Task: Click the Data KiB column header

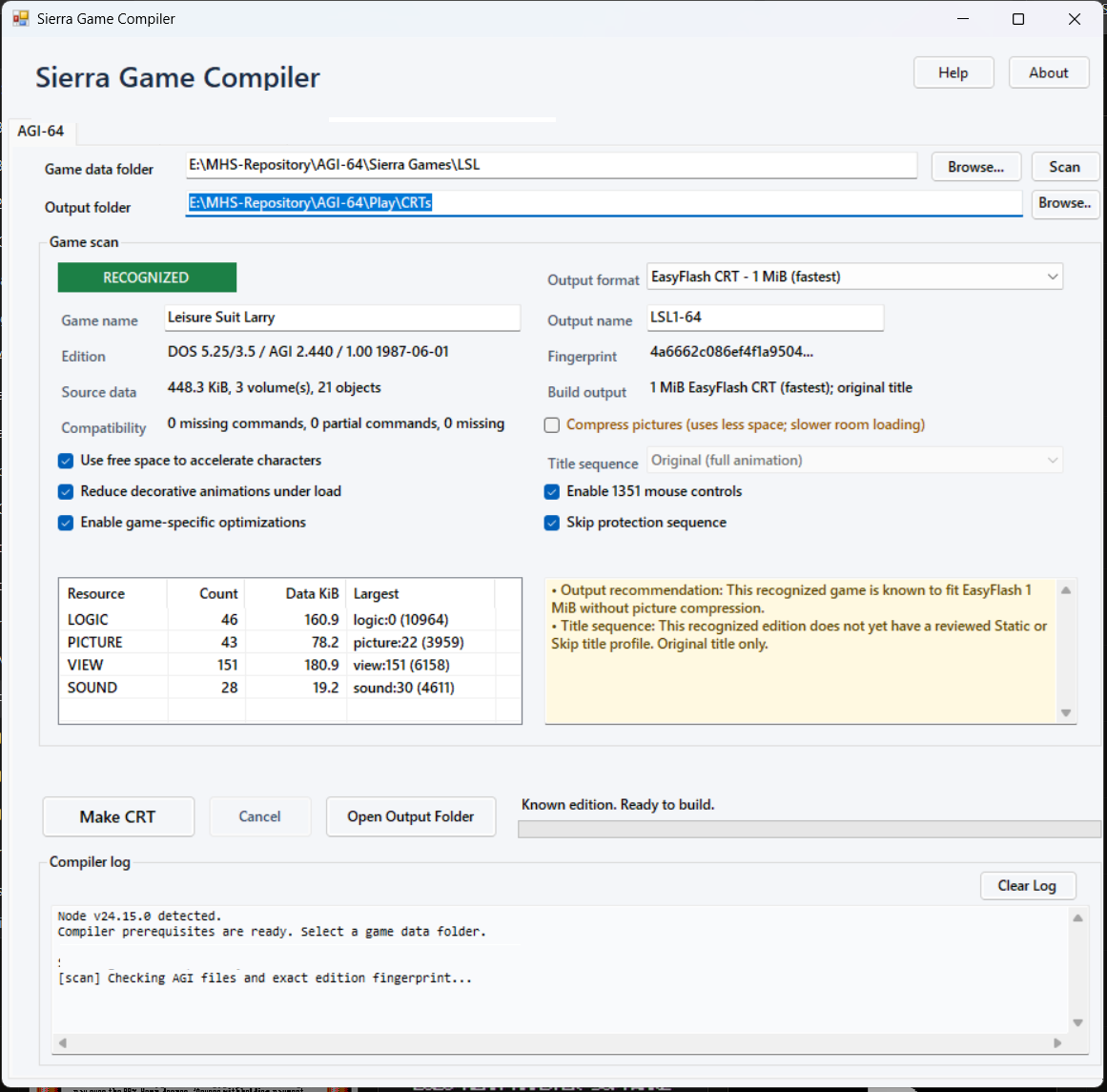Action: [x=296, y=594]
